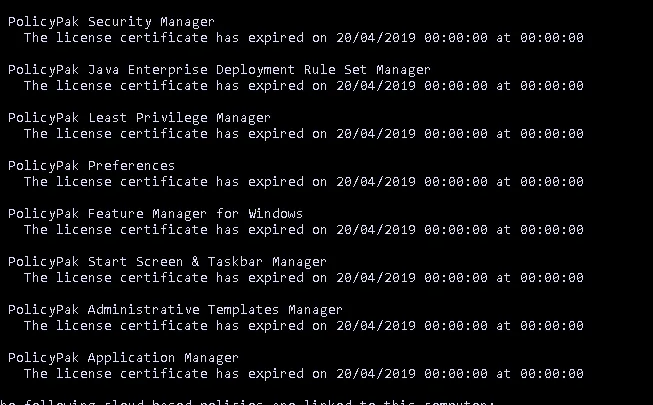
Task: Click the expiry date under Java Enterprise Deployment
Action: pos(375,86)
